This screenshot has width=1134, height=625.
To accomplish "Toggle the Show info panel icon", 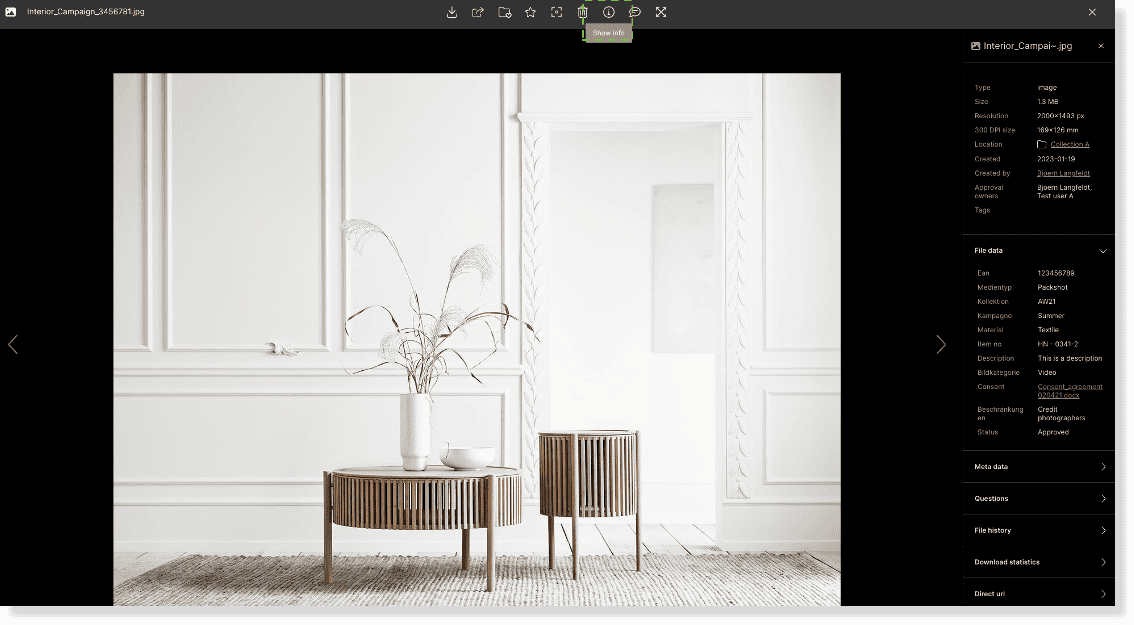I will click(x=608, y=12).
